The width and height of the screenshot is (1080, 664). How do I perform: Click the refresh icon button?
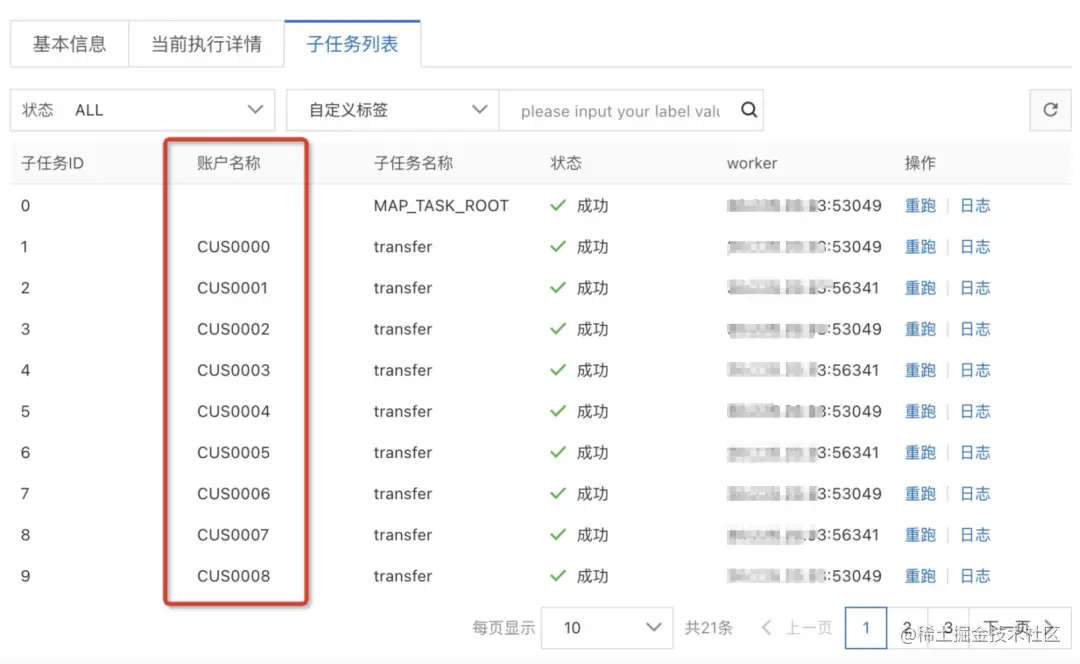pos(1050,110)
